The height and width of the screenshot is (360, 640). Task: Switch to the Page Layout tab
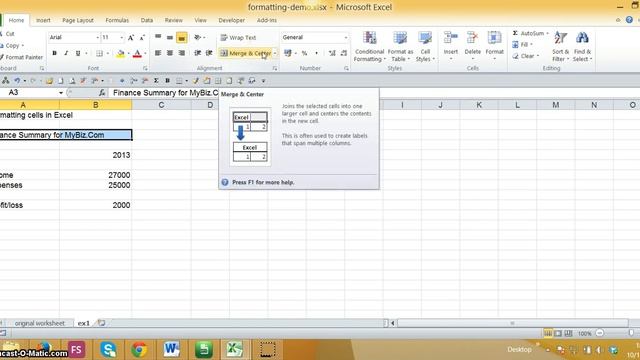click(x=78, y=20)
